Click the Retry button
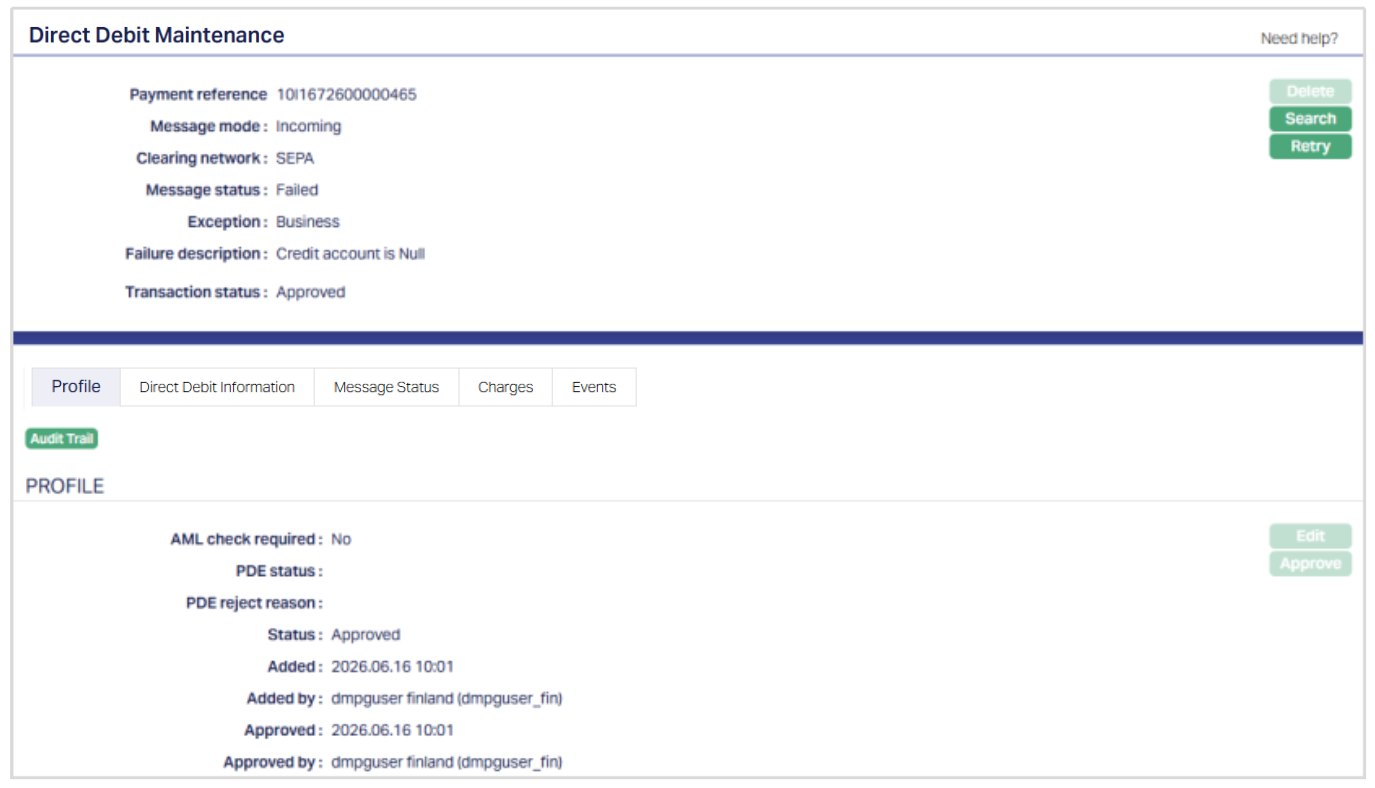This screenshot has height=788, width=1375. (x=1310, y=147)
